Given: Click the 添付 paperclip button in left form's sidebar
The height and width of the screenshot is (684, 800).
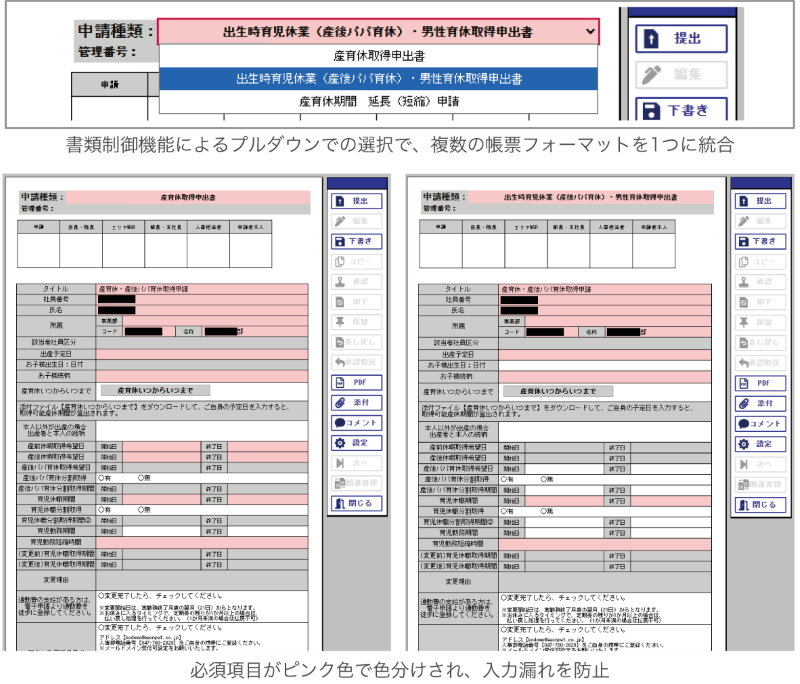Looking at the screenshot, I should coord(357,402).
